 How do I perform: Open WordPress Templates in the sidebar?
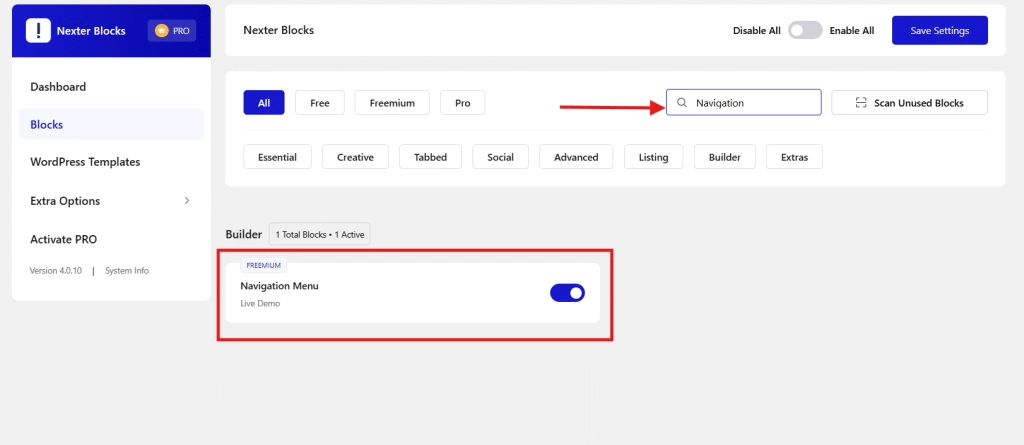(85, 162)
